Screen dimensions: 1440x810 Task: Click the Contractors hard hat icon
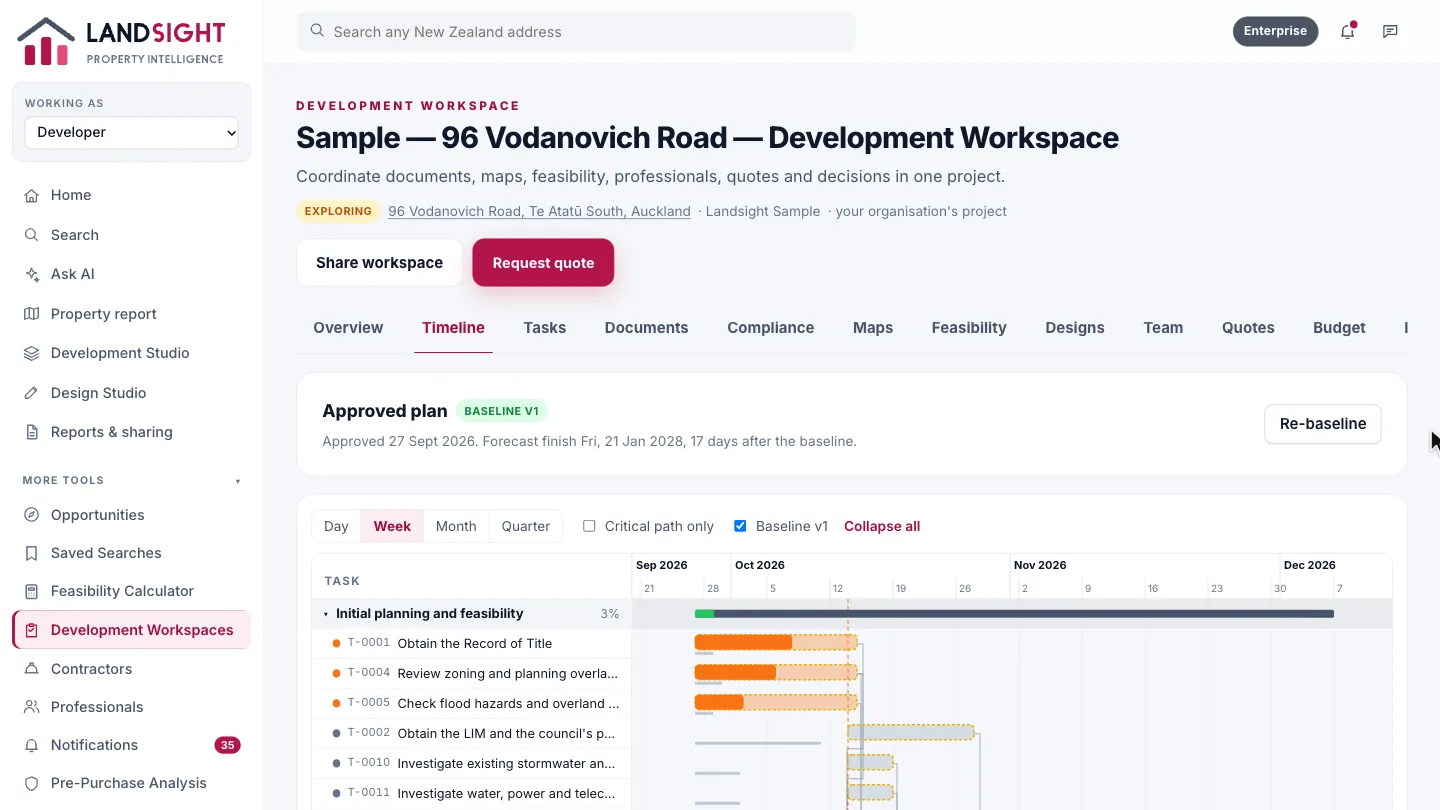tap(32, 669)
